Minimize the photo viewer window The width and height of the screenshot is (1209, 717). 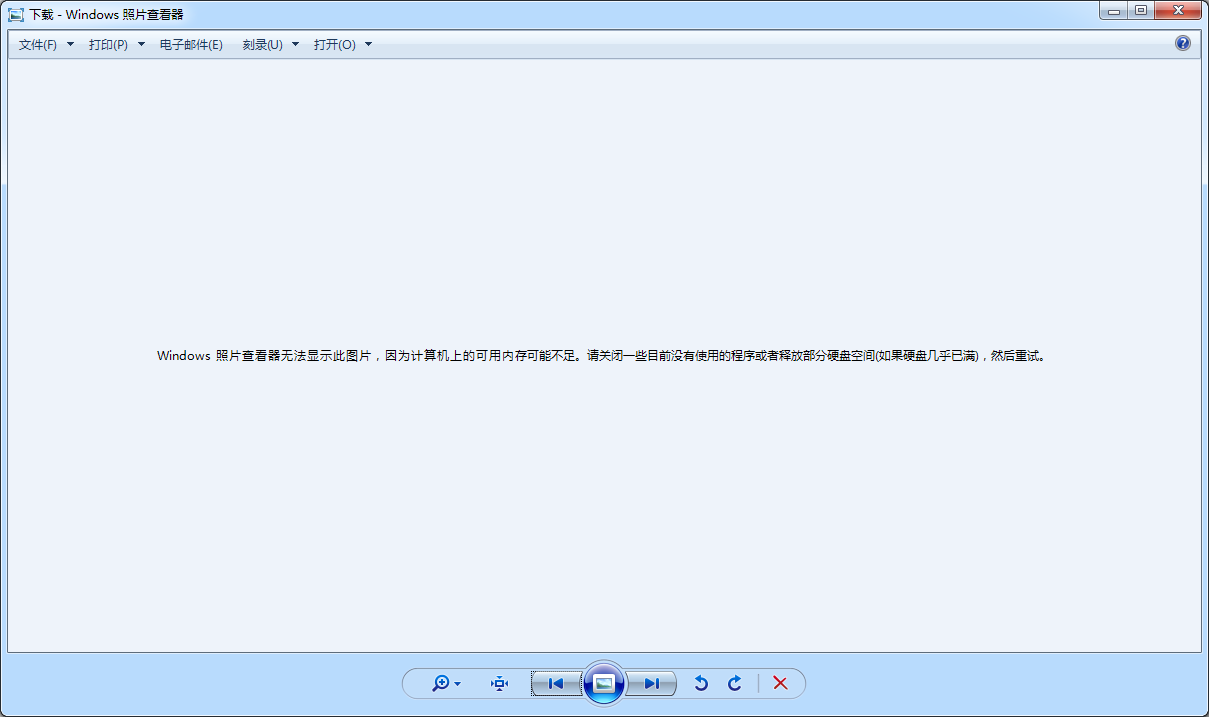[x=1113, y=10]
